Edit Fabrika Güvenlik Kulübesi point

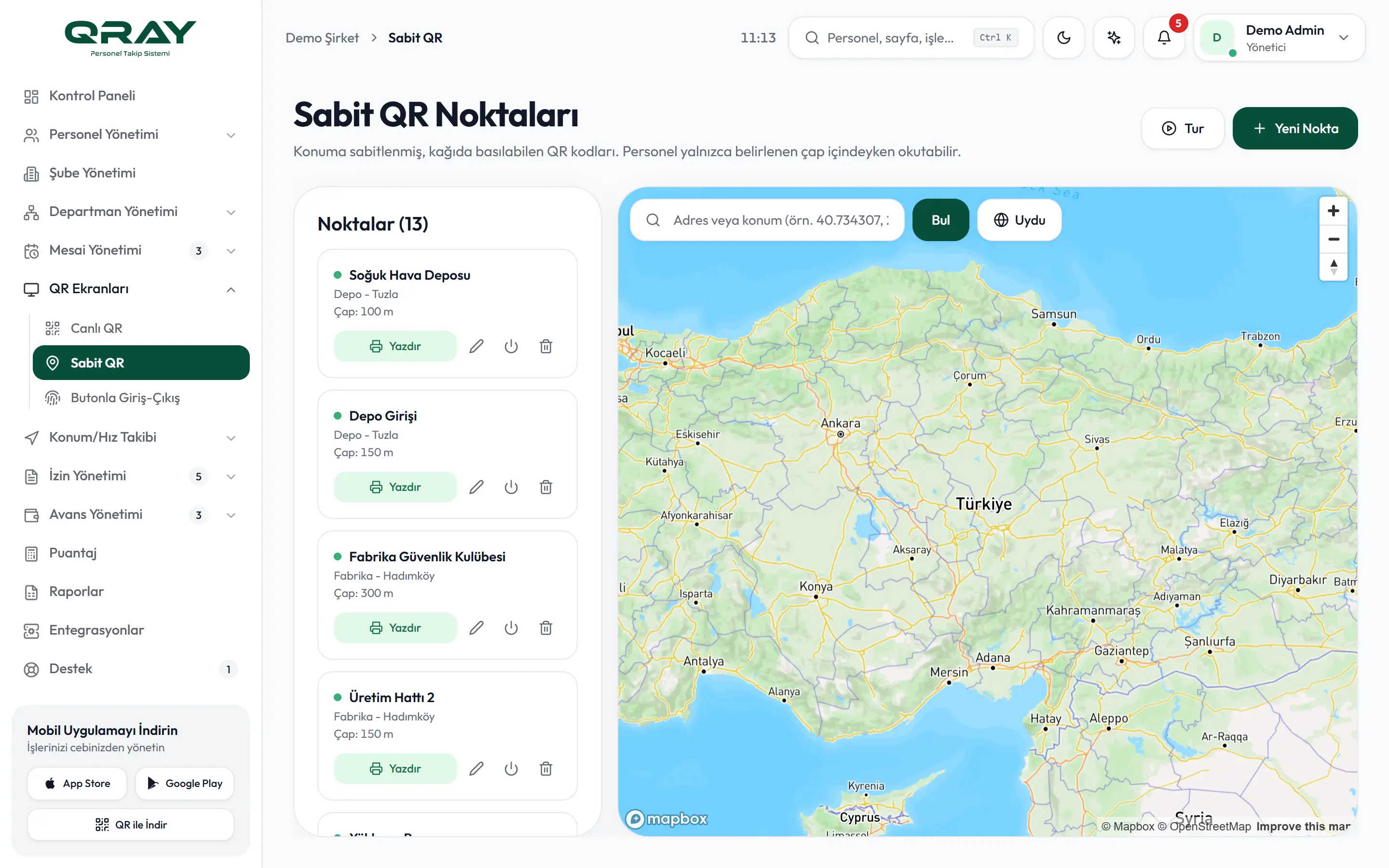pyautogui.click(x=477, y=627)
